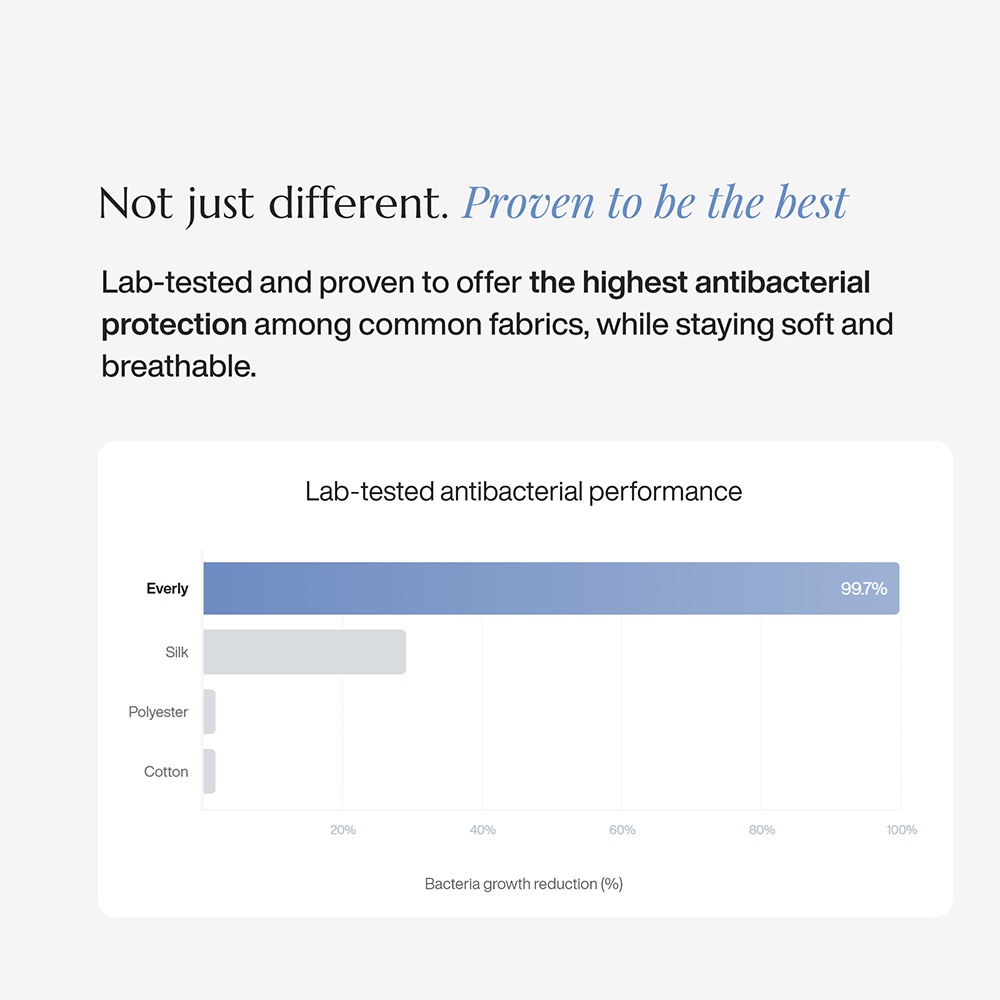Click the "Not just different." heading text
The width and height of the screenshot is (1000, 1000).
[x=273, y=204]
